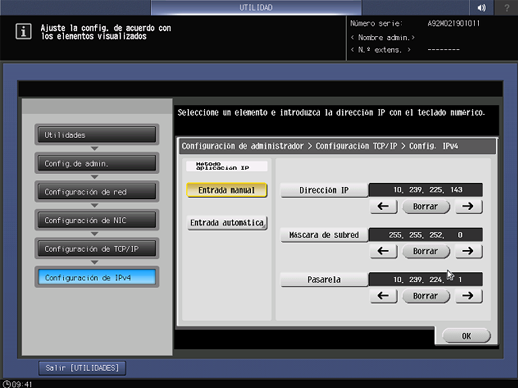Click the information icon beside the message
518x388 pixels.
pos(23,32)
